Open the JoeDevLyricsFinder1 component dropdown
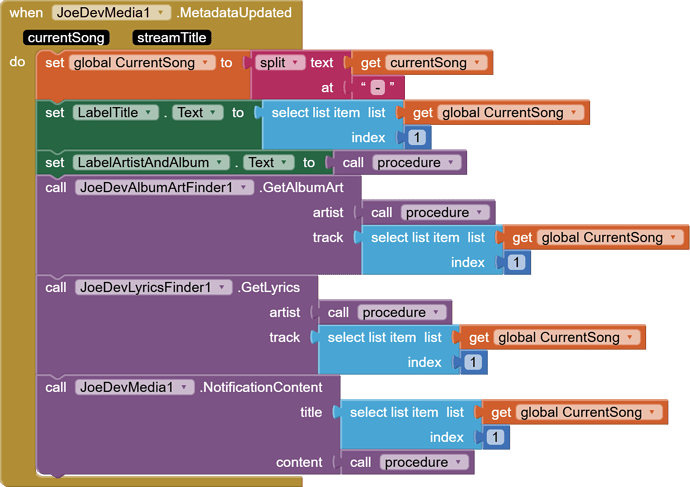Image resolution: width=690 pixels, height=487 pixels. [x=223, y=288]
